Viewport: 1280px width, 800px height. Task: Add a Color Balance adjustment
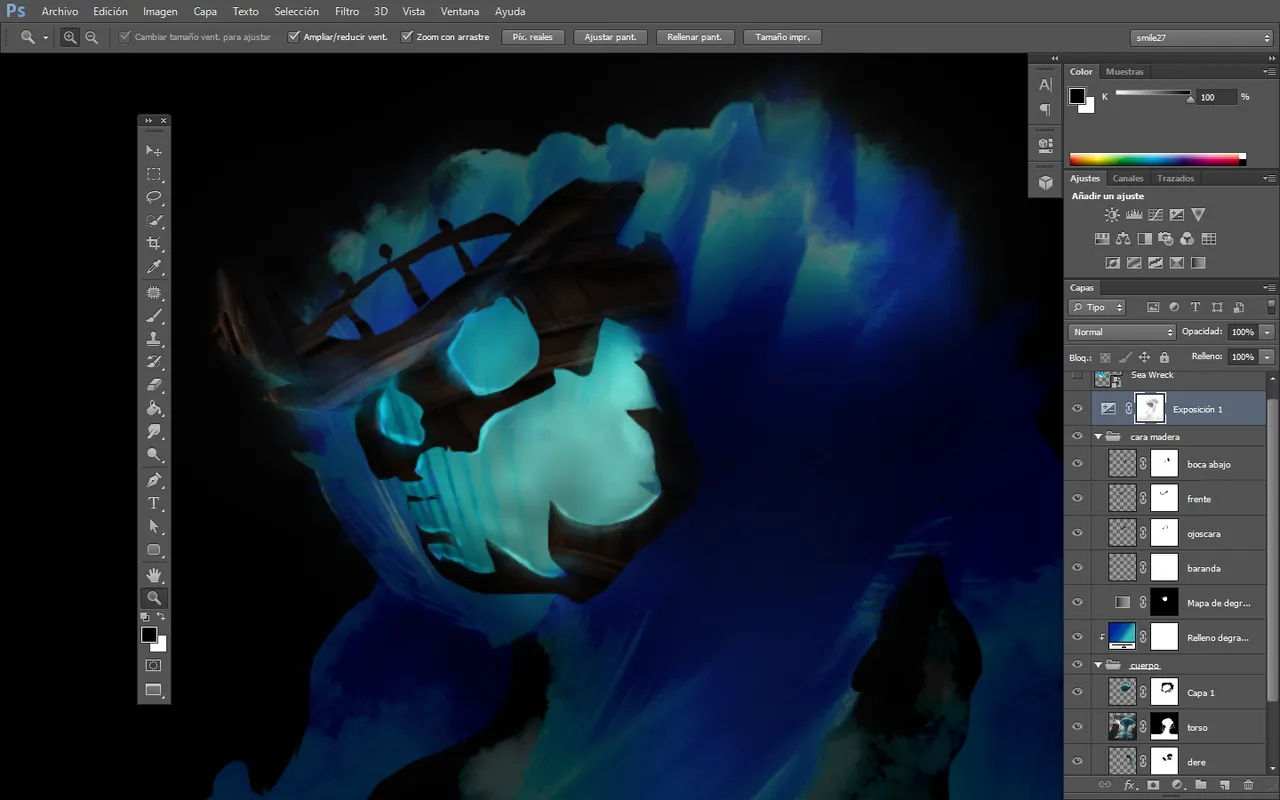click(x=1123, y=239)
